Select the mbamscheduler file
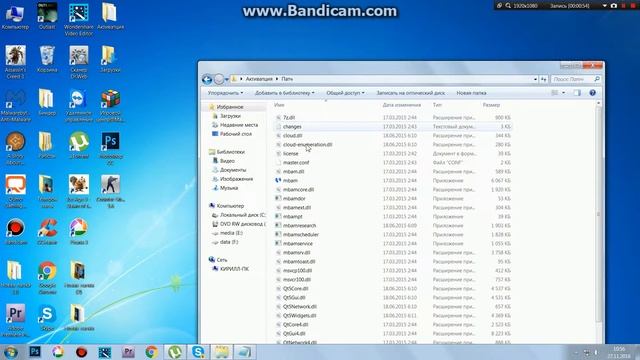The height and width of the screenshot is (360, 640). click(301, 234)
